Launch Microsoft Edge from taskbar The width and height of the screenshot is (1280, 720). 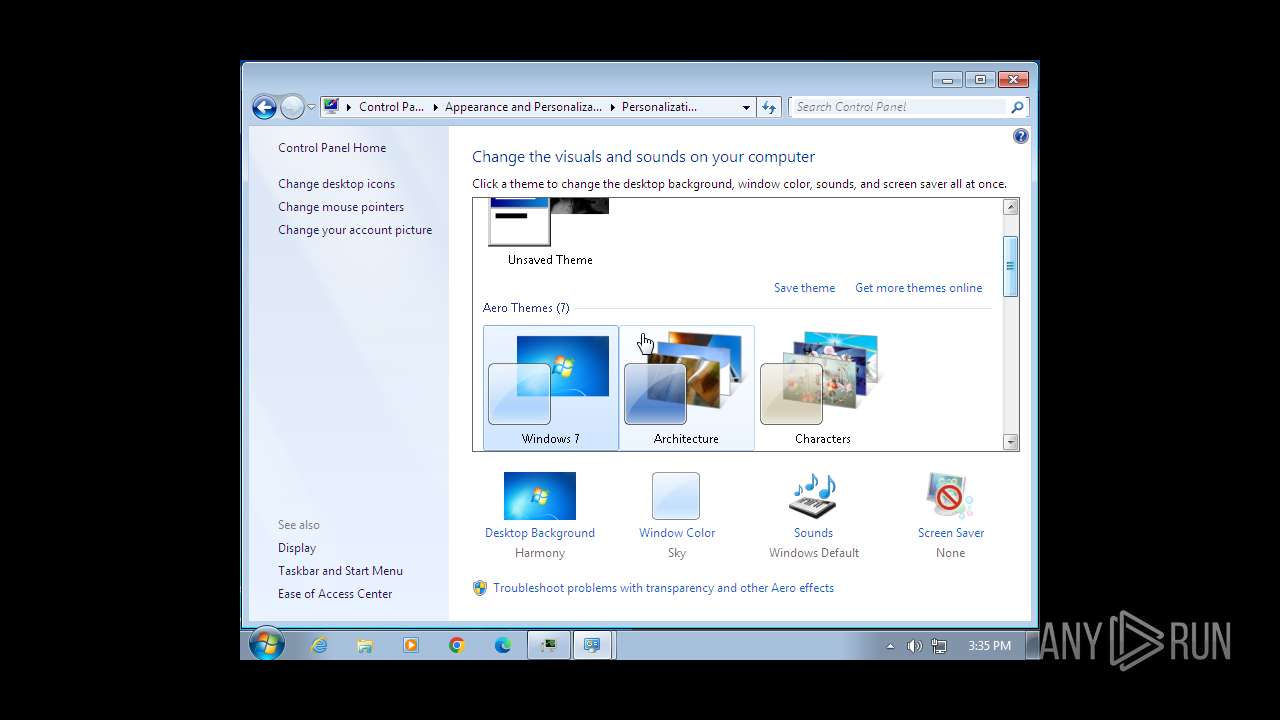click(x=503, y=646)
